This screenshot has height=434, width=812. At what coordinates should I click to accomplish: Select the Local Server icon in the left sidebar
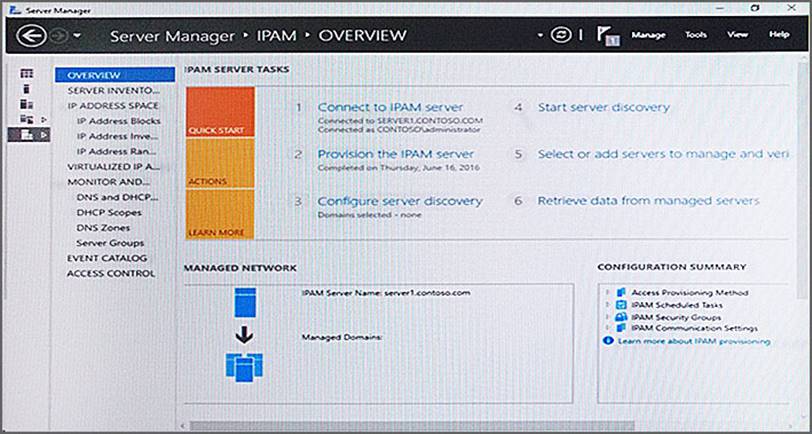tap(27, 89)
